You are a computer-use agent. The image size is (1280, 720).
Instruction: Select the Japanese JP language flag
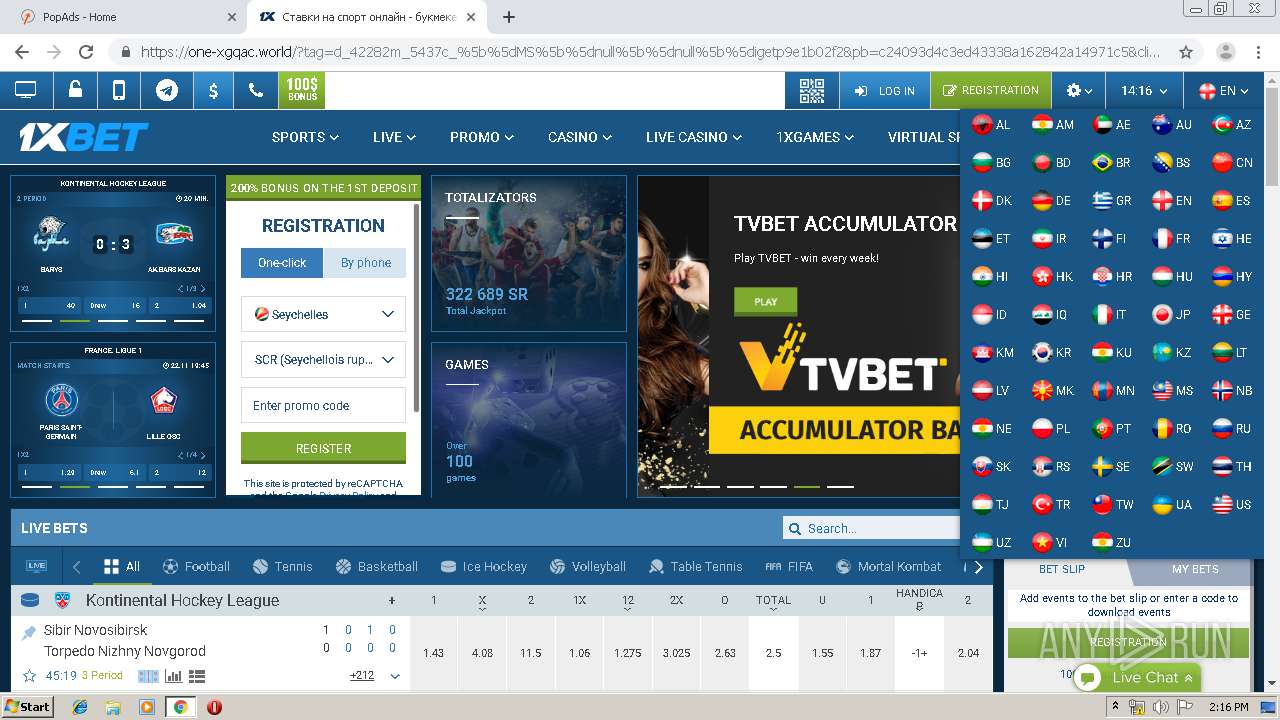(1171, 314)
